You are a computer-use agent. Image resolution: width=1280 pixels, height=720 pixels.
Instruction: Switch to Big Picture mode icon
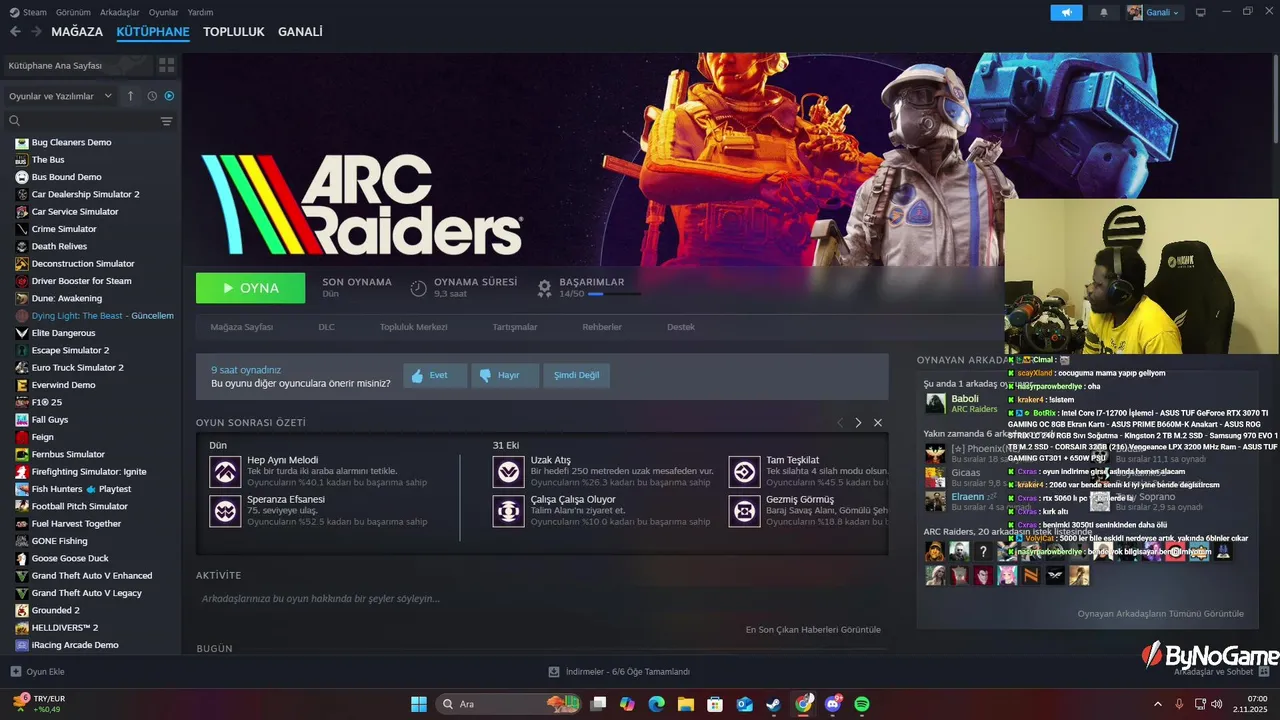1201,12
